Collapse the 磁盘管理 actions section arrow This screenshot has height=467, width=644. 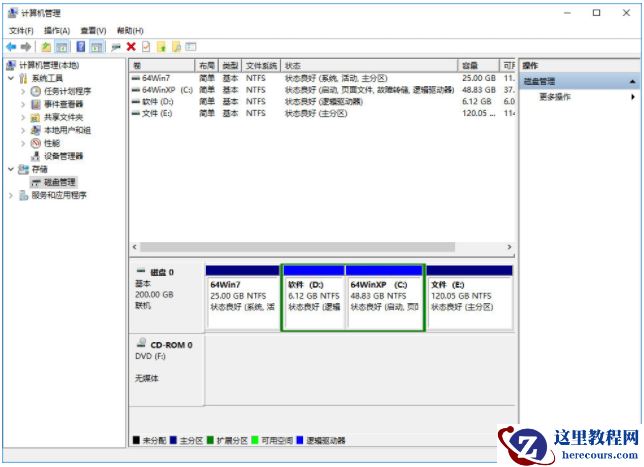pyautogui.click(x=633, y=82)
